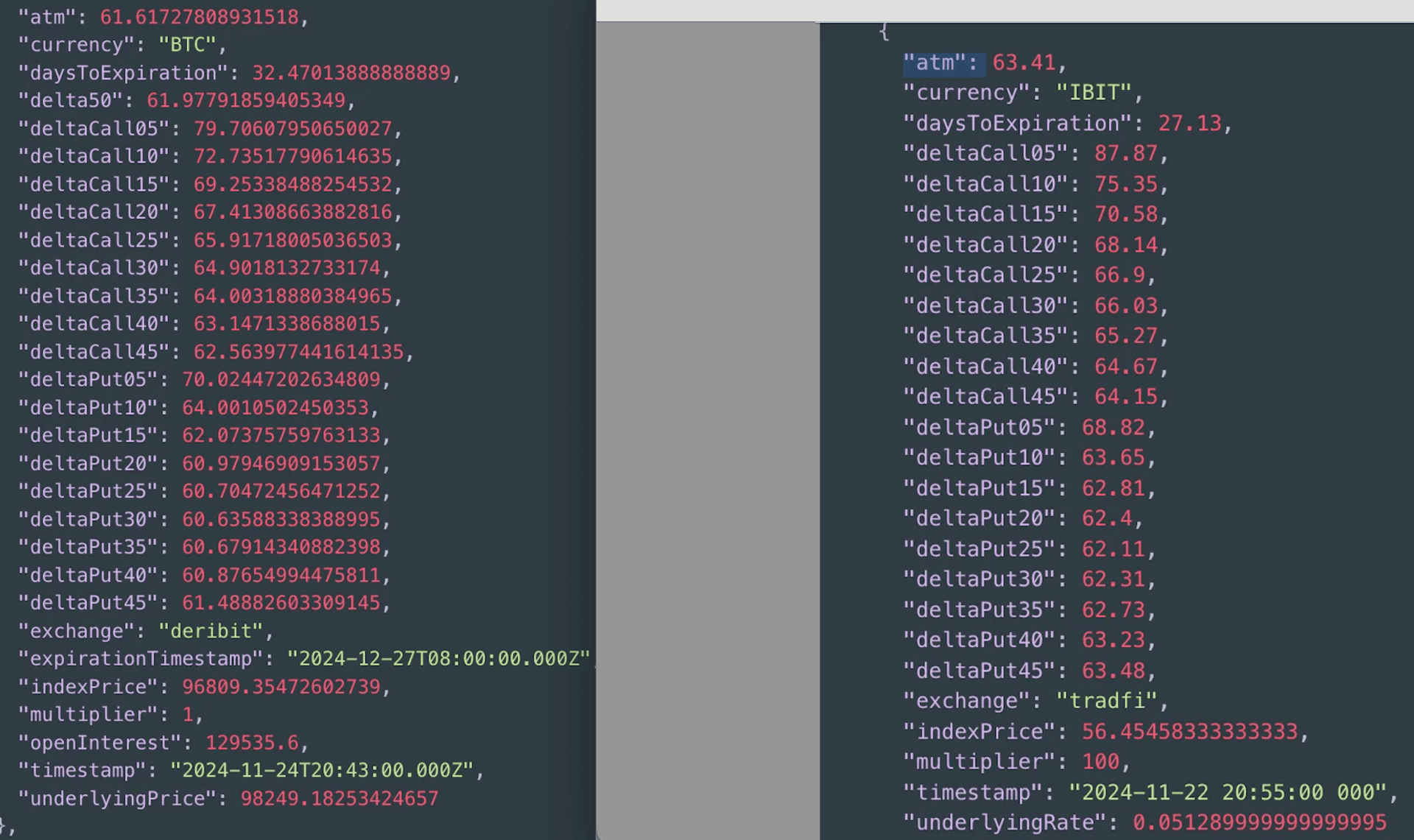
Task: Click deltaPut15 value 62.81
Action: click(x=1114, y=488)
